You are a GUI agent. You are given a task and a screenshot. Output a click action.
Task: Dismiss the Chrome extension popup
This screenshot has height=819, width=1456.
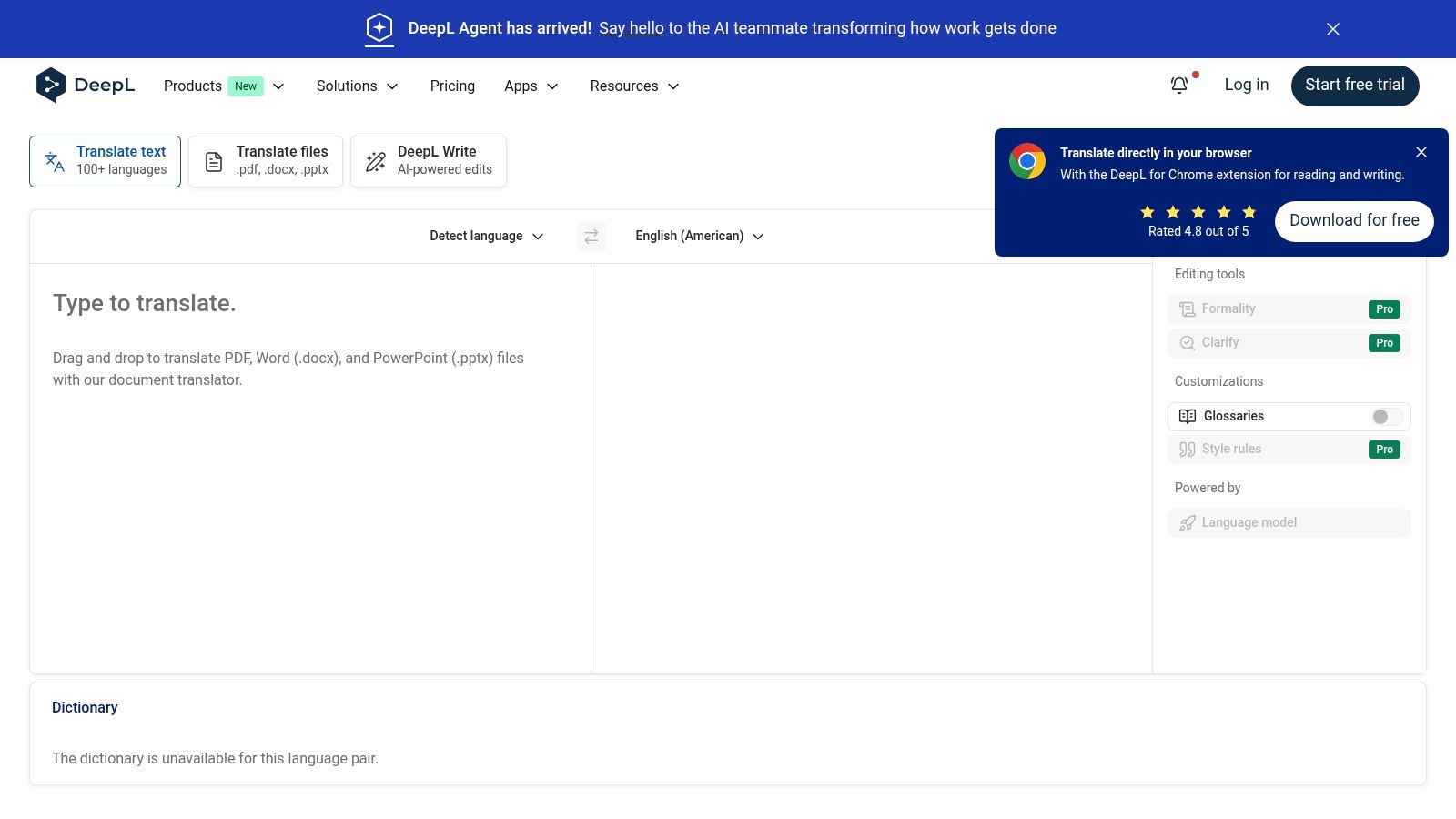1421,152
